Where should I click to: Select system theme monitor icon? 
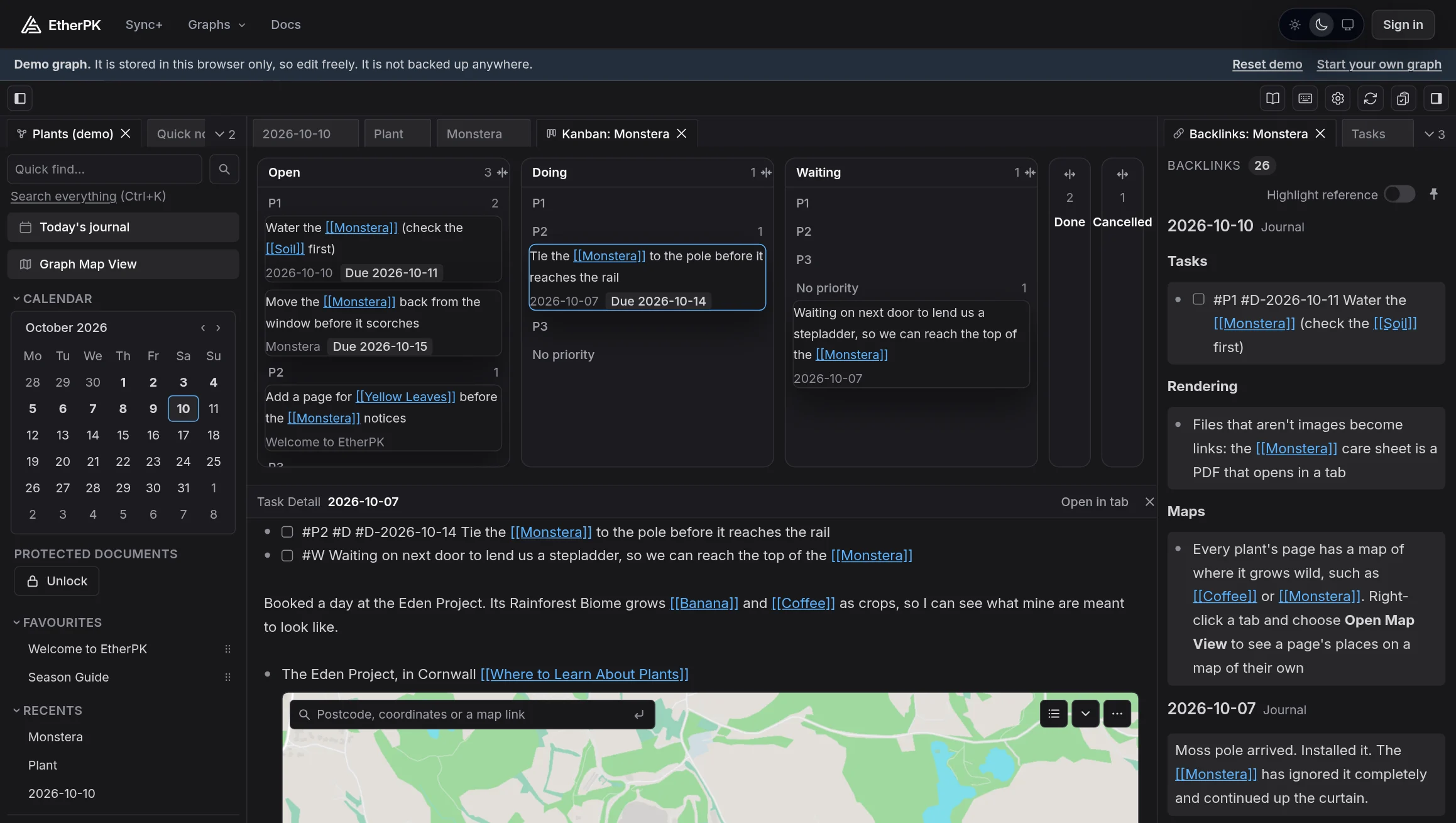1348,25
